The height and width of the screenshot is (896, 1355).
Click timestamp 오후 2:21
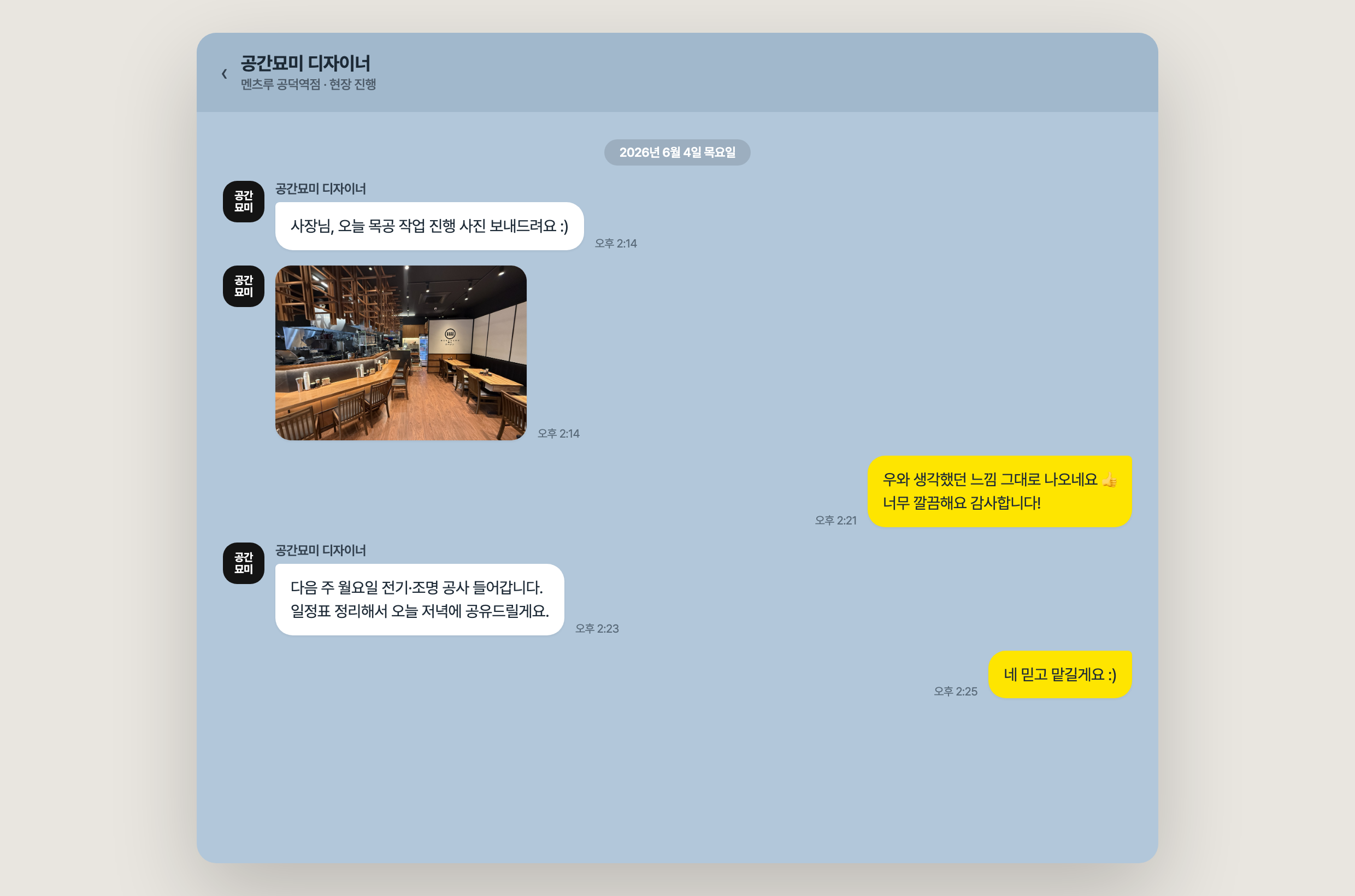(835, 521)
